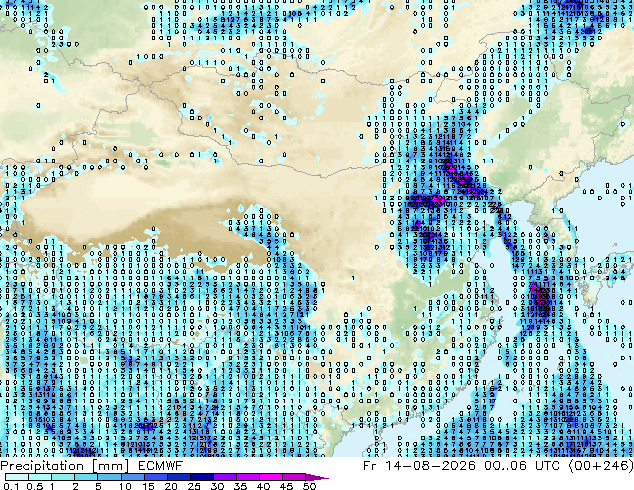Viewport: 634px width, 490px height.
Task: Click the legend value '45'
Action: coord(287,486)
